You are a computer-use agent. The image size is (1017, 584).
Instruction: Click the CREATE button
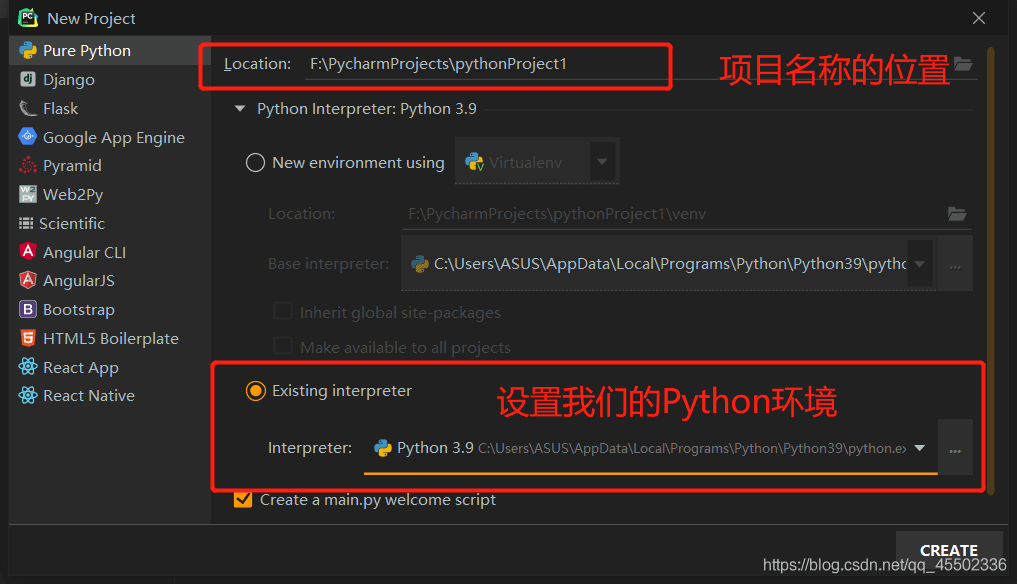click(949, 550)
